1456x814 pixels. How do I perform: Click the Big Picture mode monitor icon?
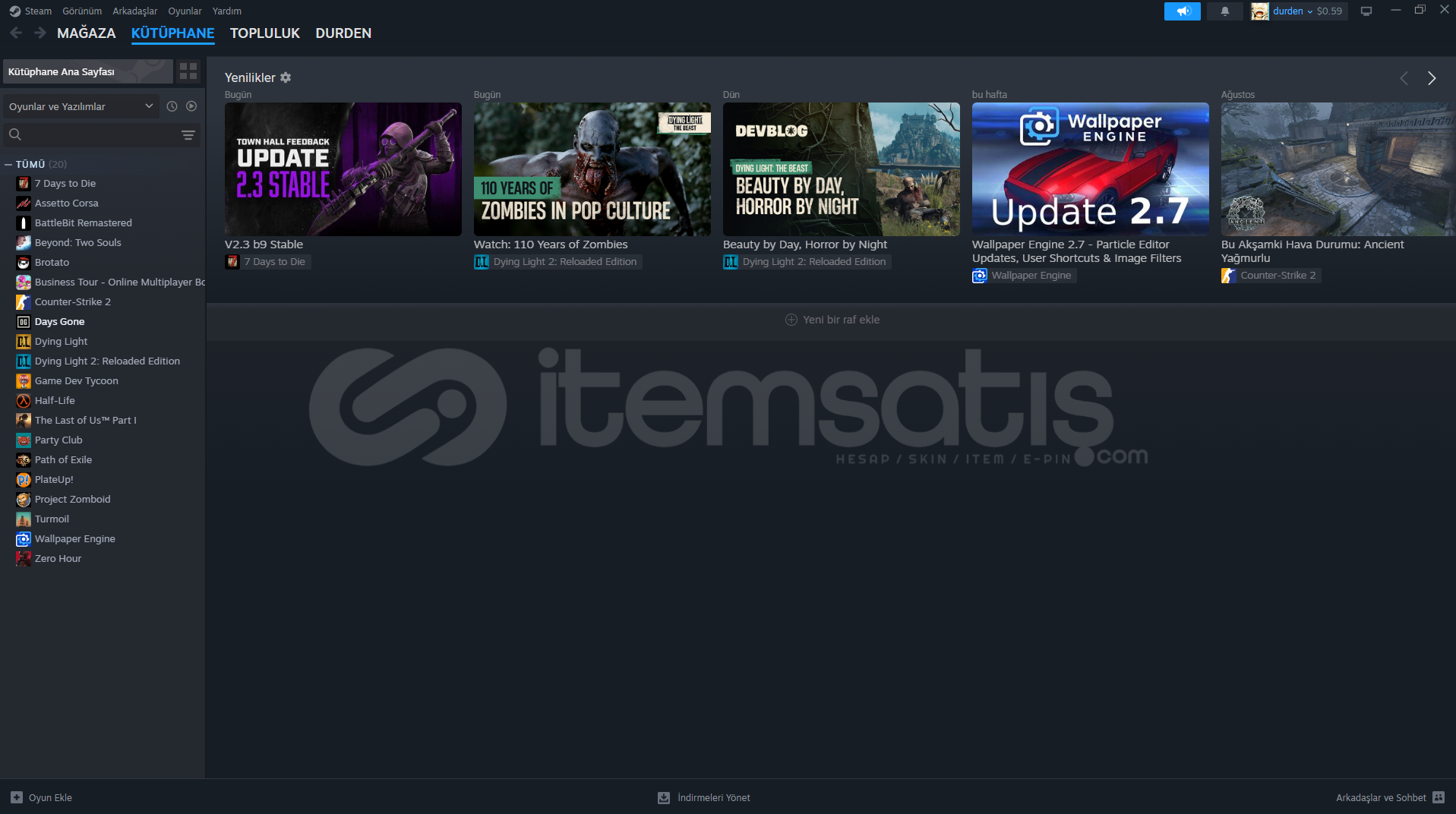[1366, 11]
